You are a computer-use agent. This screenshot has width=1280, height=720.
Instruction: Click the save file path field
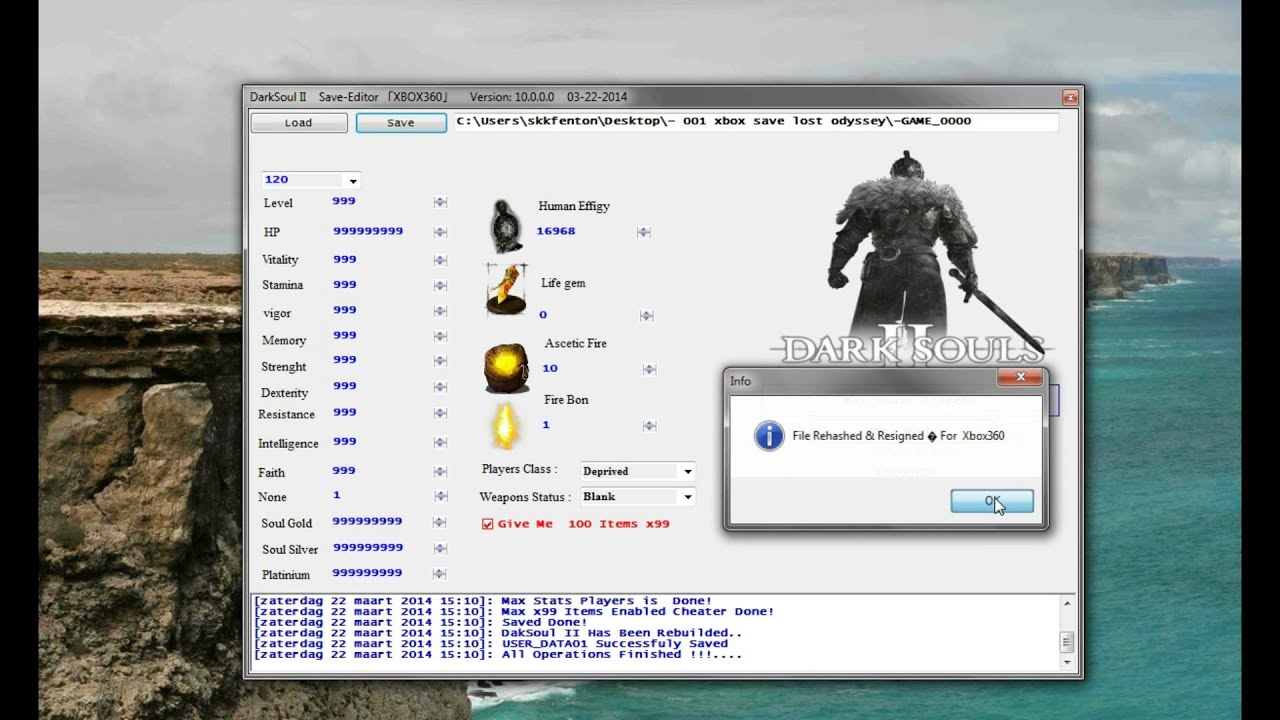756,121
